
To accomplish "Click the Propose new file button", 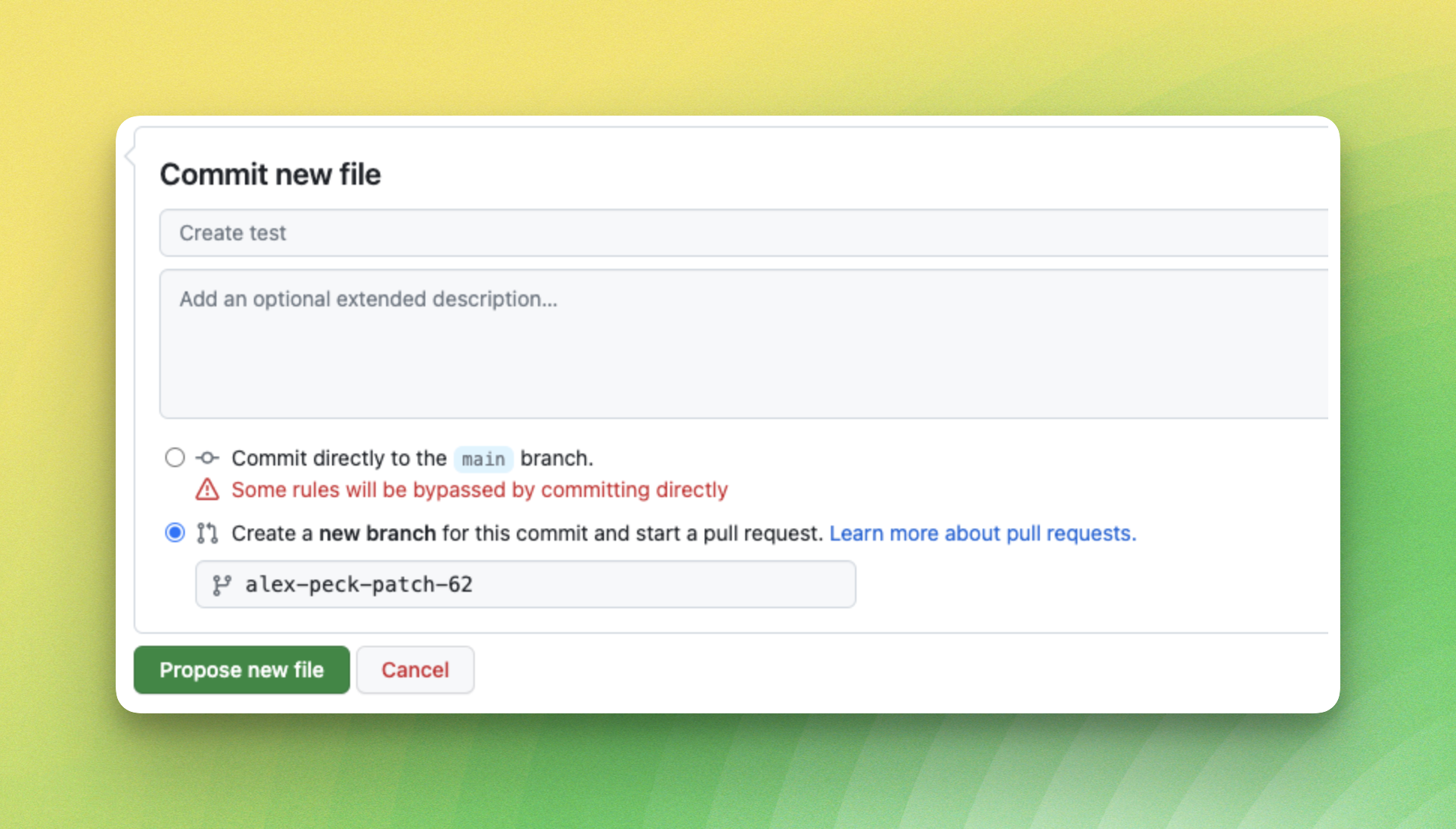I will coord(242,670).
